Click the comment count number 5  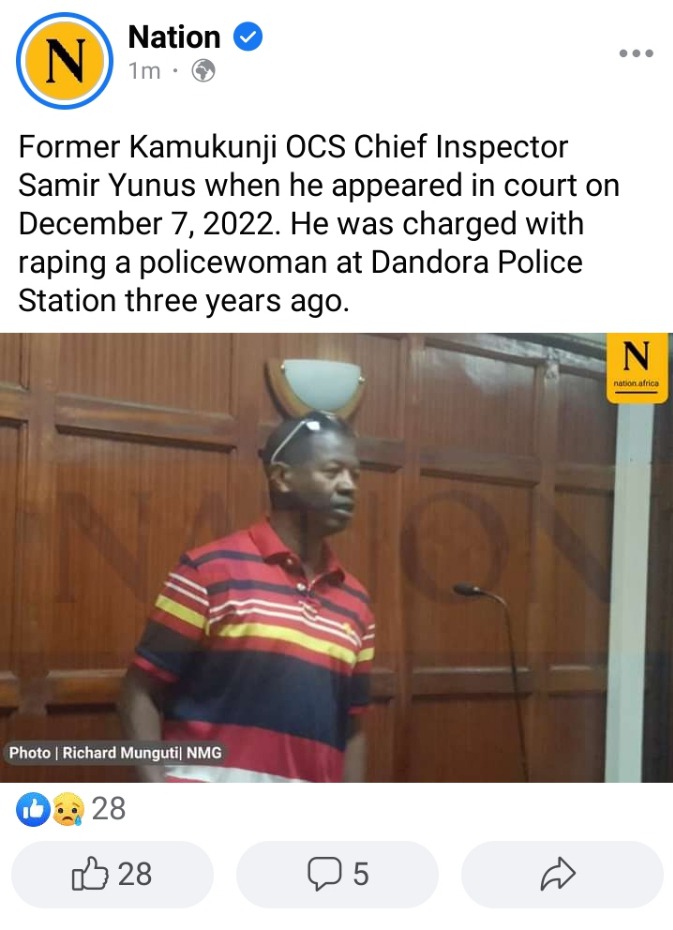click(x=361, y=874)
